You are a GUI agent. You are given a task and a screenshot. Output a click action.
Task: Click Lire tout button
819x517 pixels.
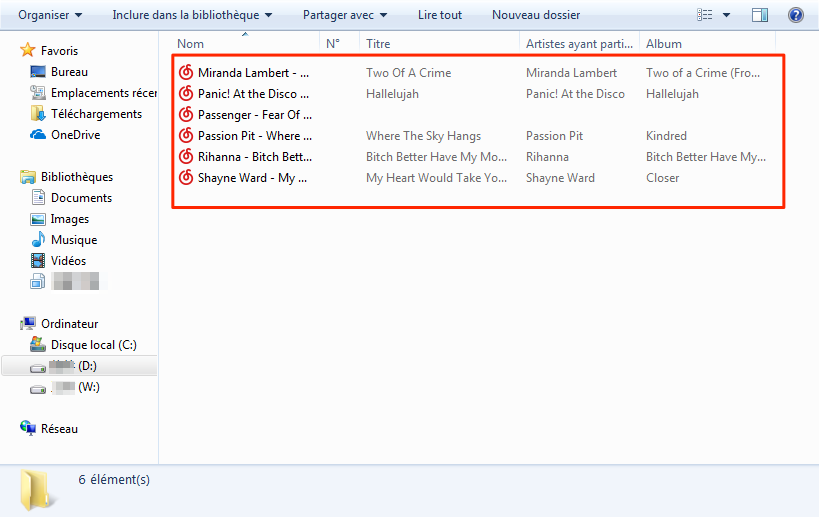point(440,15)
